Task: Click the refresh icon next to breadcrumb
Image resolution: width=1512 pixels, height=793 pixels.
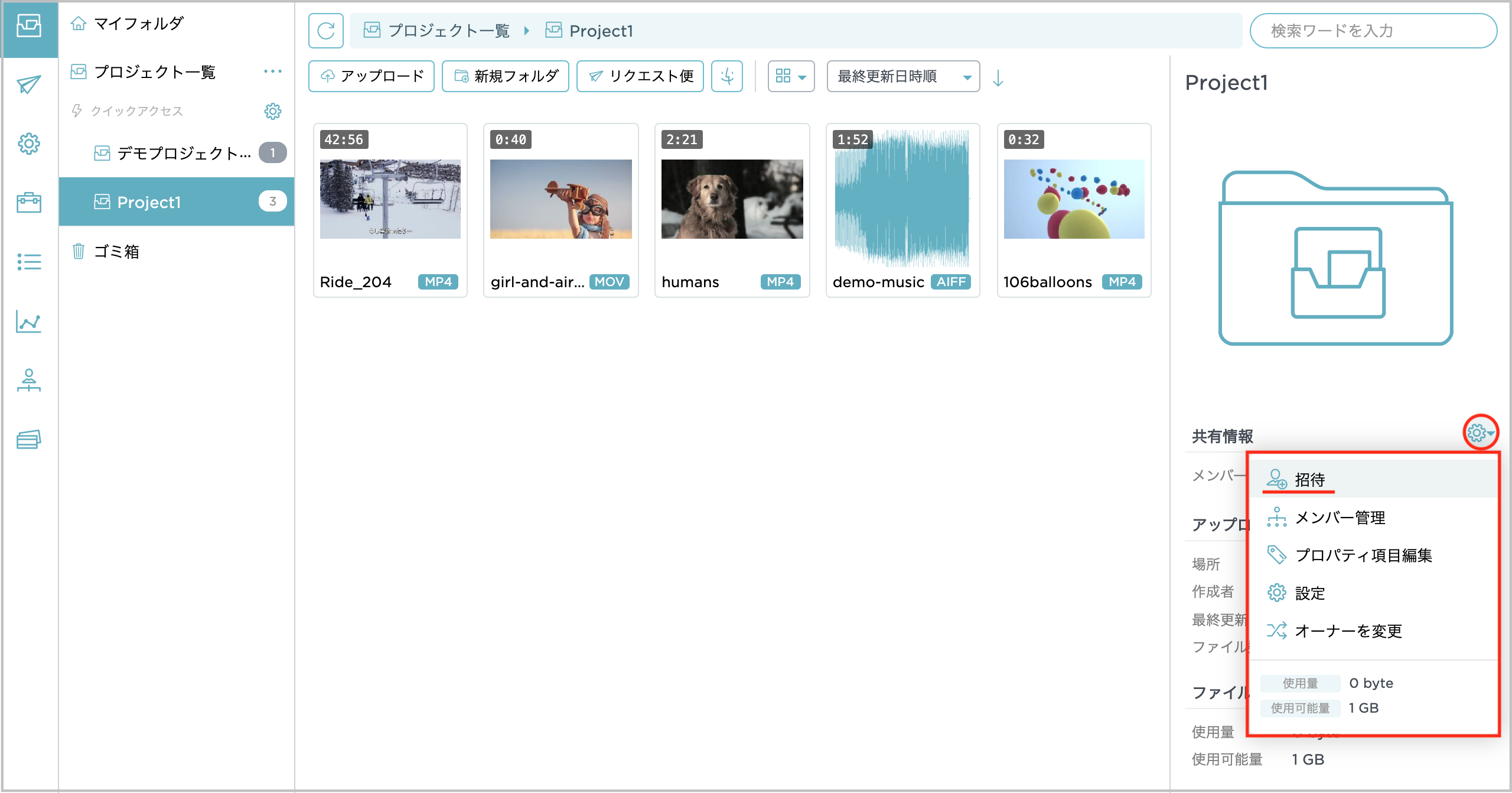Action: pyautogui.click(x=325, y=31)
